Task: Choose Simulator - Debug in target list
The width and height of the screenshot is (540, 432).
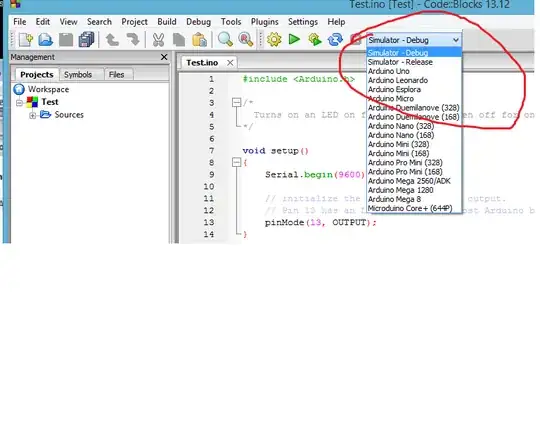Action: (x=414, y=53)
